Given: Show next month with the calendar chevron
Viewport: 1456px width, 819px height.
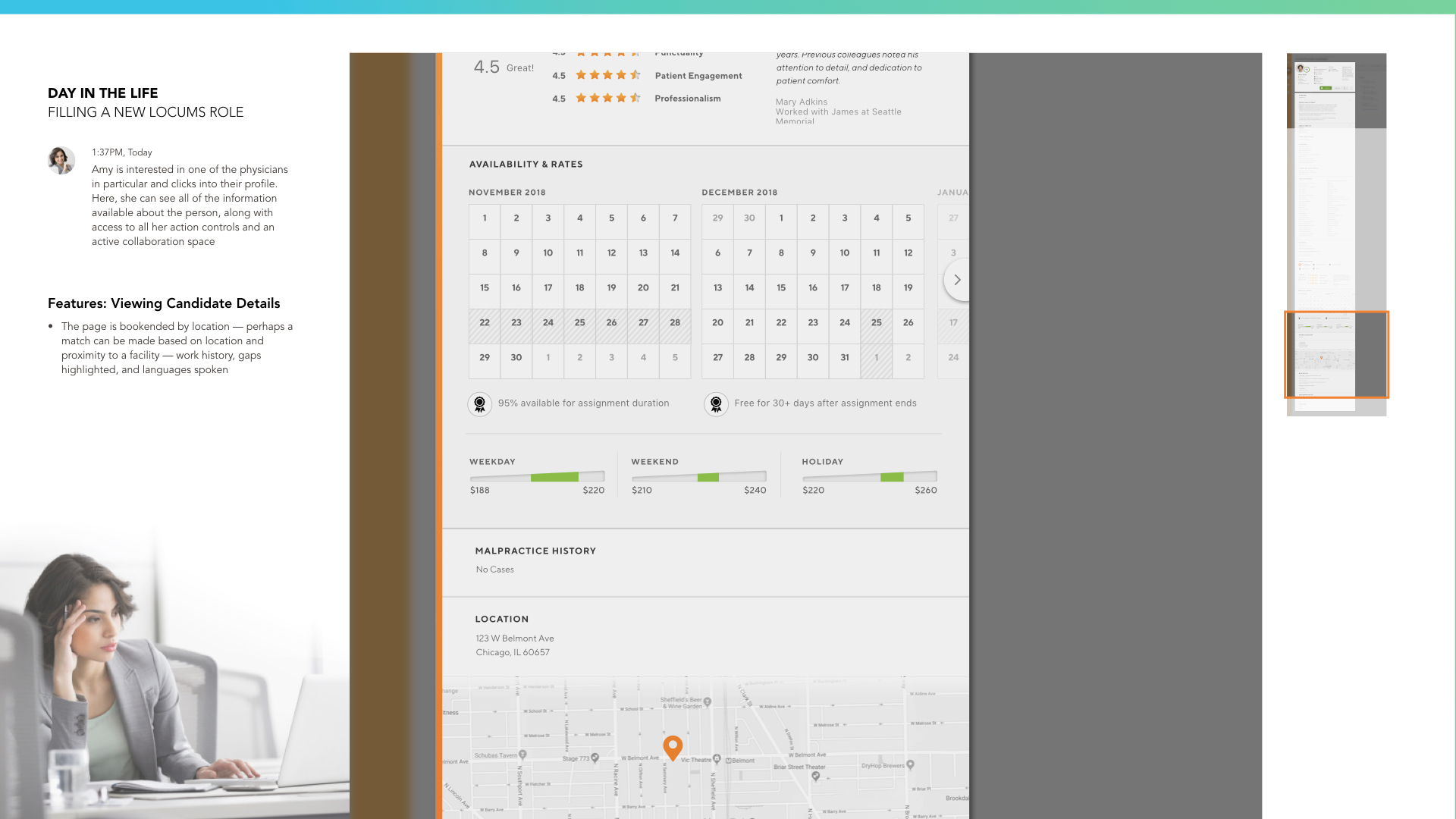Looking at the screenshot, I should pyautogui.click(x=957, y=280).
